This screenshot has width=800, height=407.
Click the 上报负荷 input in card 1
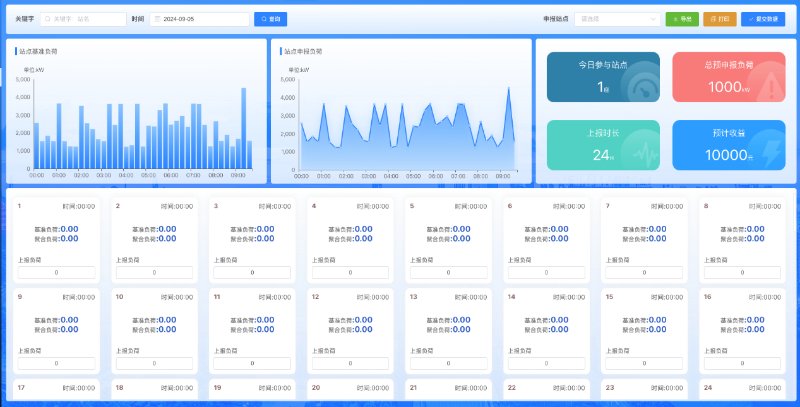56,272
